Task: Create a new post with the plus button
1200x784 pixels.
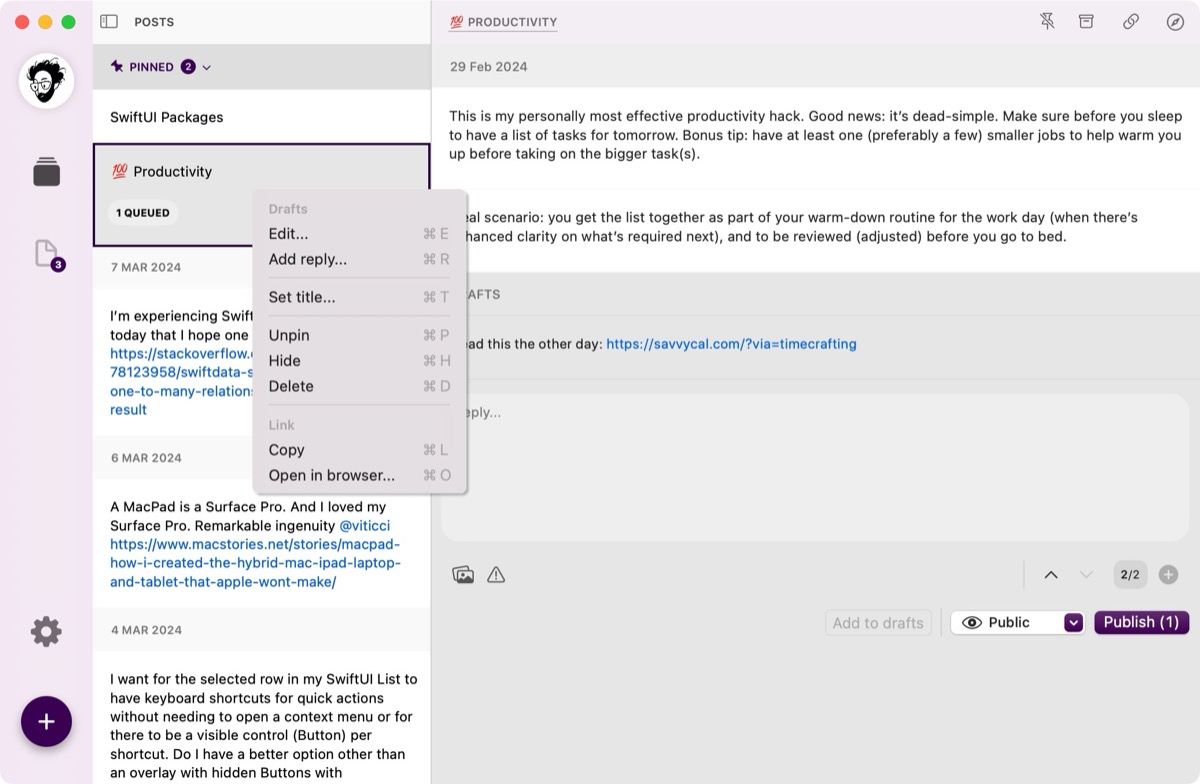Action: pyautogui.click(x=46, y=721)
